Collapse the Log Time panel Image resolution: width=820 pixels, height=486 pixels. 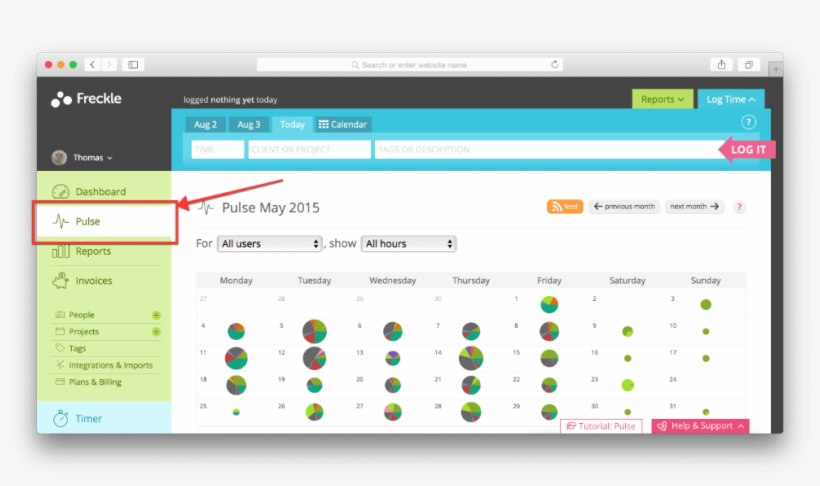731,99
